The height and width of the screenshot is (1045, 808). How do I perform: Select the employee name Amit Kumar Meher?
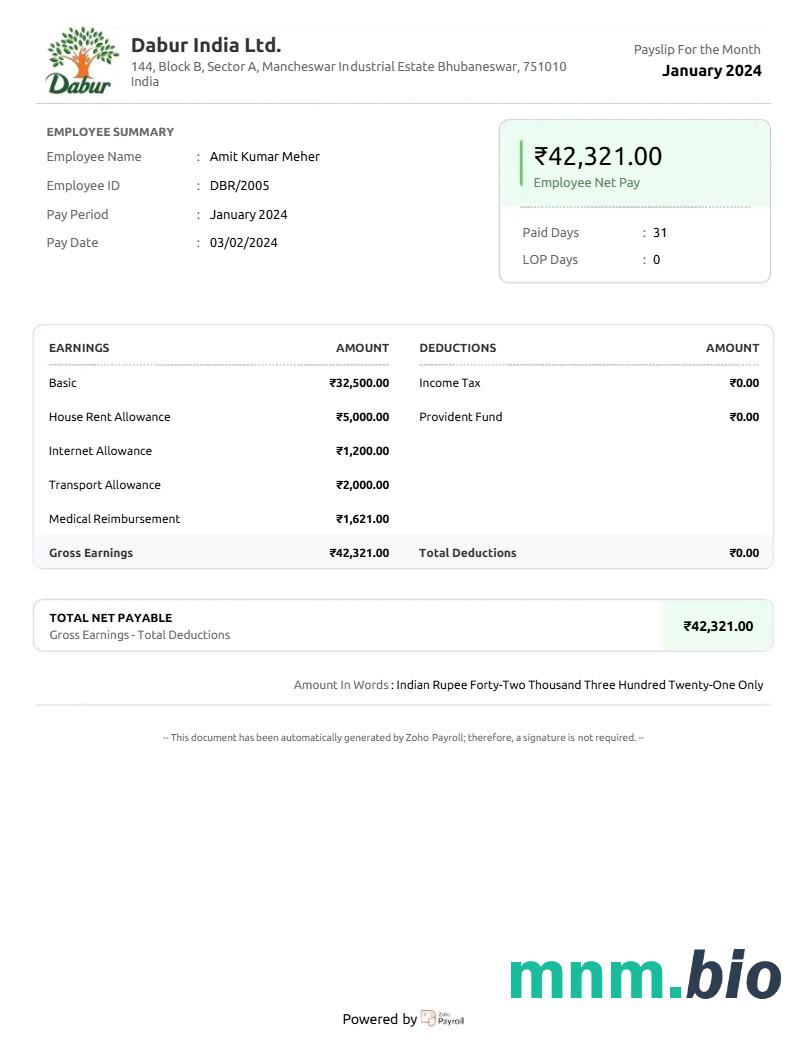coord(265,157)
